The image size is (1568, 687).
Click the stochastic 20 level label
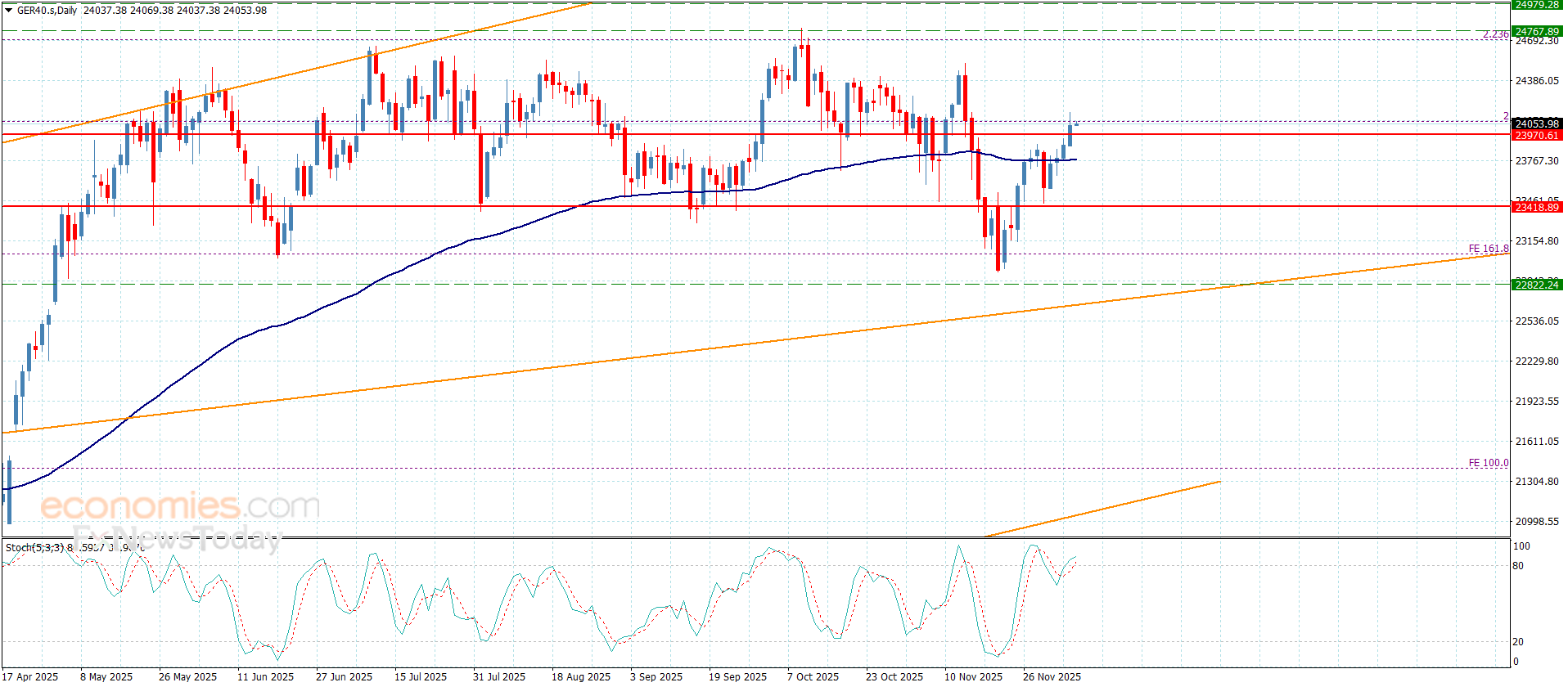(x=1518, y=642)
